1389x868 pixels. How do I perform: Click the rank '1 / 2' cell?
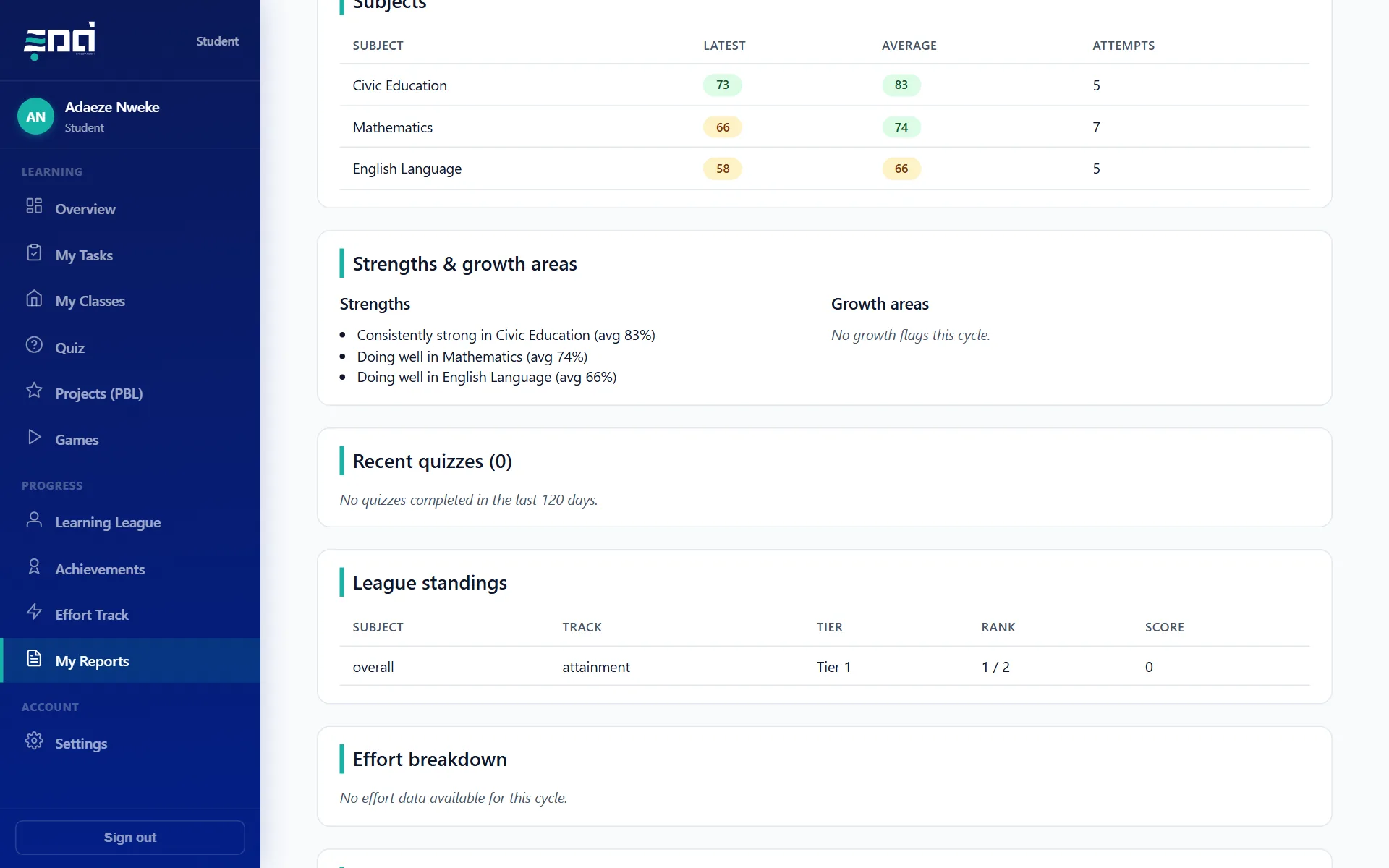pyautogui.click(x=995, y=667)
